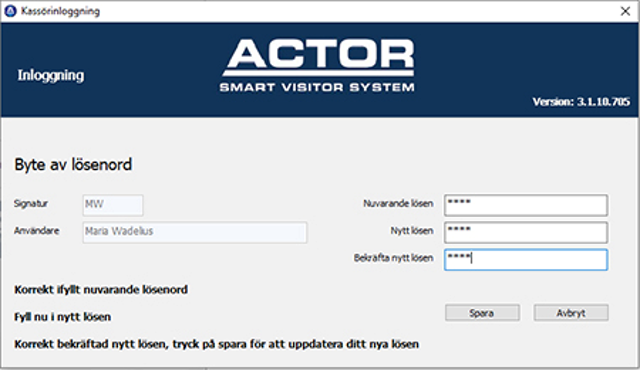The height and width of the screenshot is (370, 640).
Task: Click the app icon in title bar
Action: pyautogui.click(x=10, y=11)
